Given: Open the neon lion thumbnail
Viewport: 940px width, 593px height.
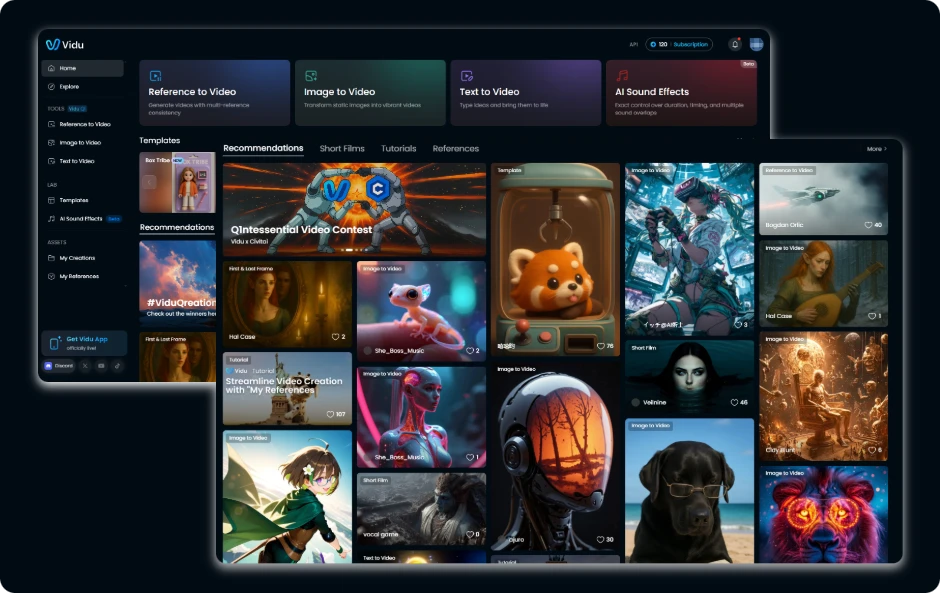Looking at the screenshot, I should coord(824,514).
